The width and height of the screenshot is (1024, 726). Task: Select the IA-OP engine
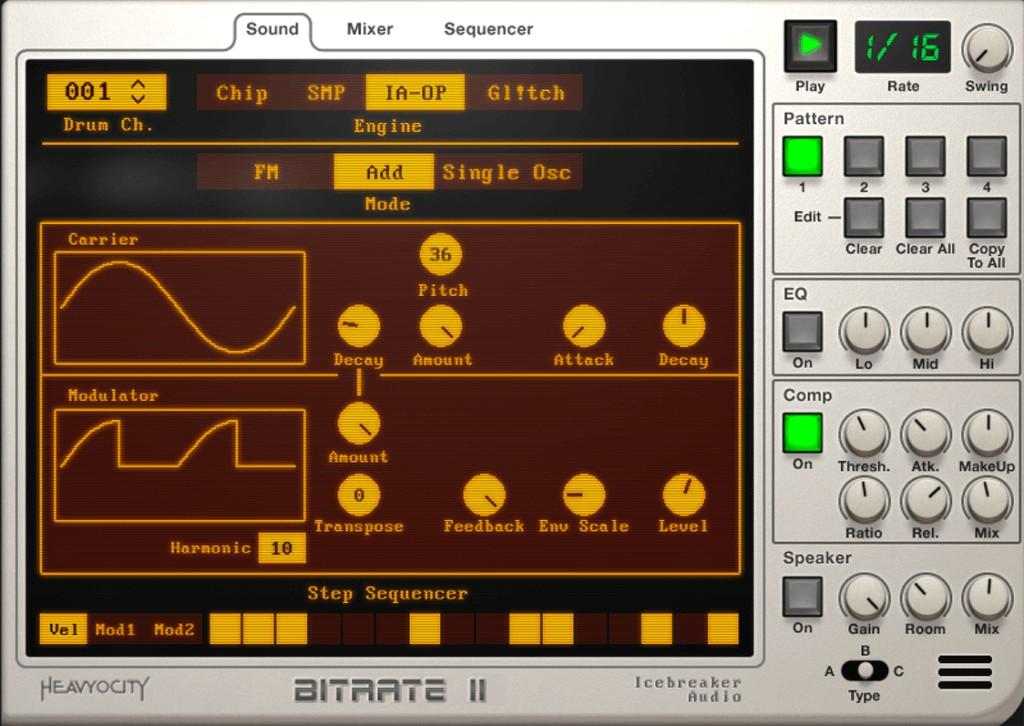click(416, 92)
